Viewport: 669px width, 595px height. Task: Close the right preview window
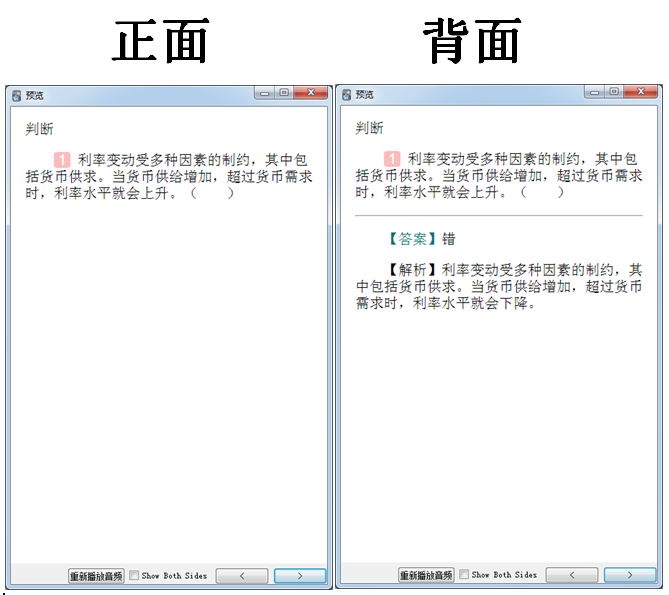[641, 92]
